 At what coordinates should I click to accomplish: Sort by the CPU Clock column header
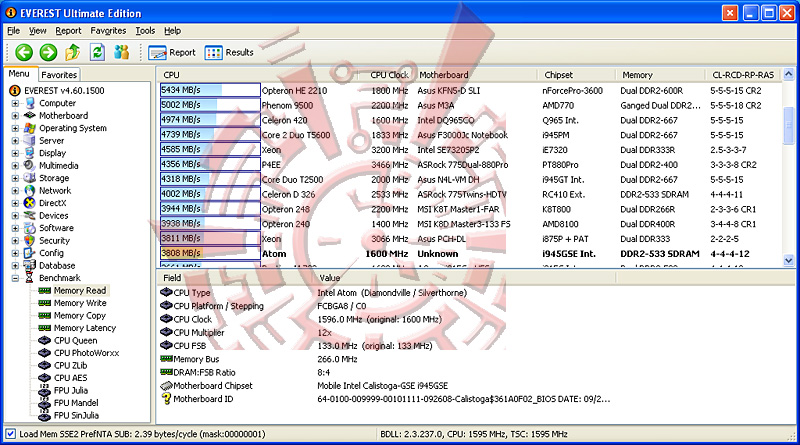pyautogui.click(x=389, y=75)
